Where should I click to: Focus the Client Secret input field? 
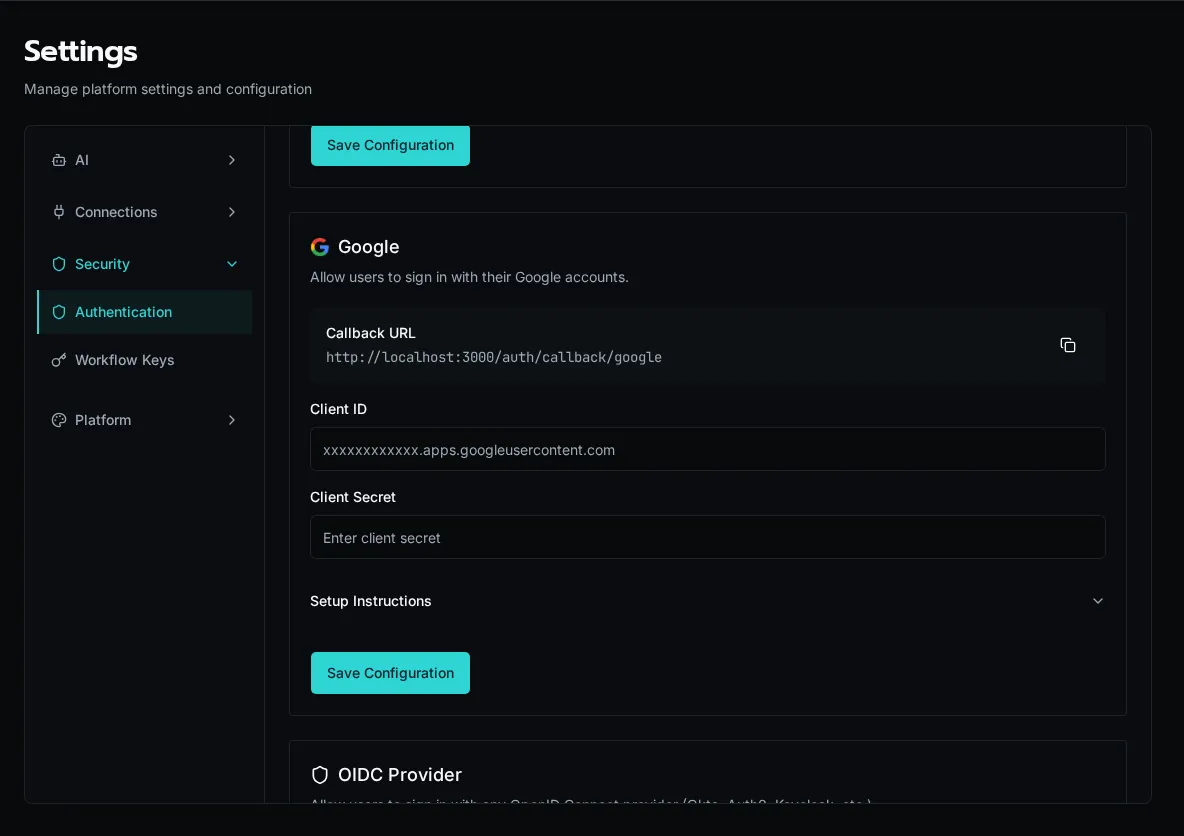point(708,537)
